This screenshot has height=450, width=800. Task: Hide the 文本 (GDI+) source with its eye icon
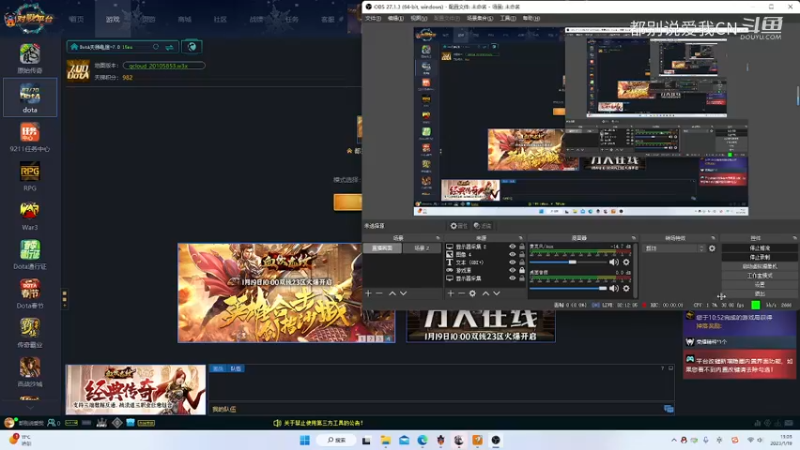coord(512,262)
